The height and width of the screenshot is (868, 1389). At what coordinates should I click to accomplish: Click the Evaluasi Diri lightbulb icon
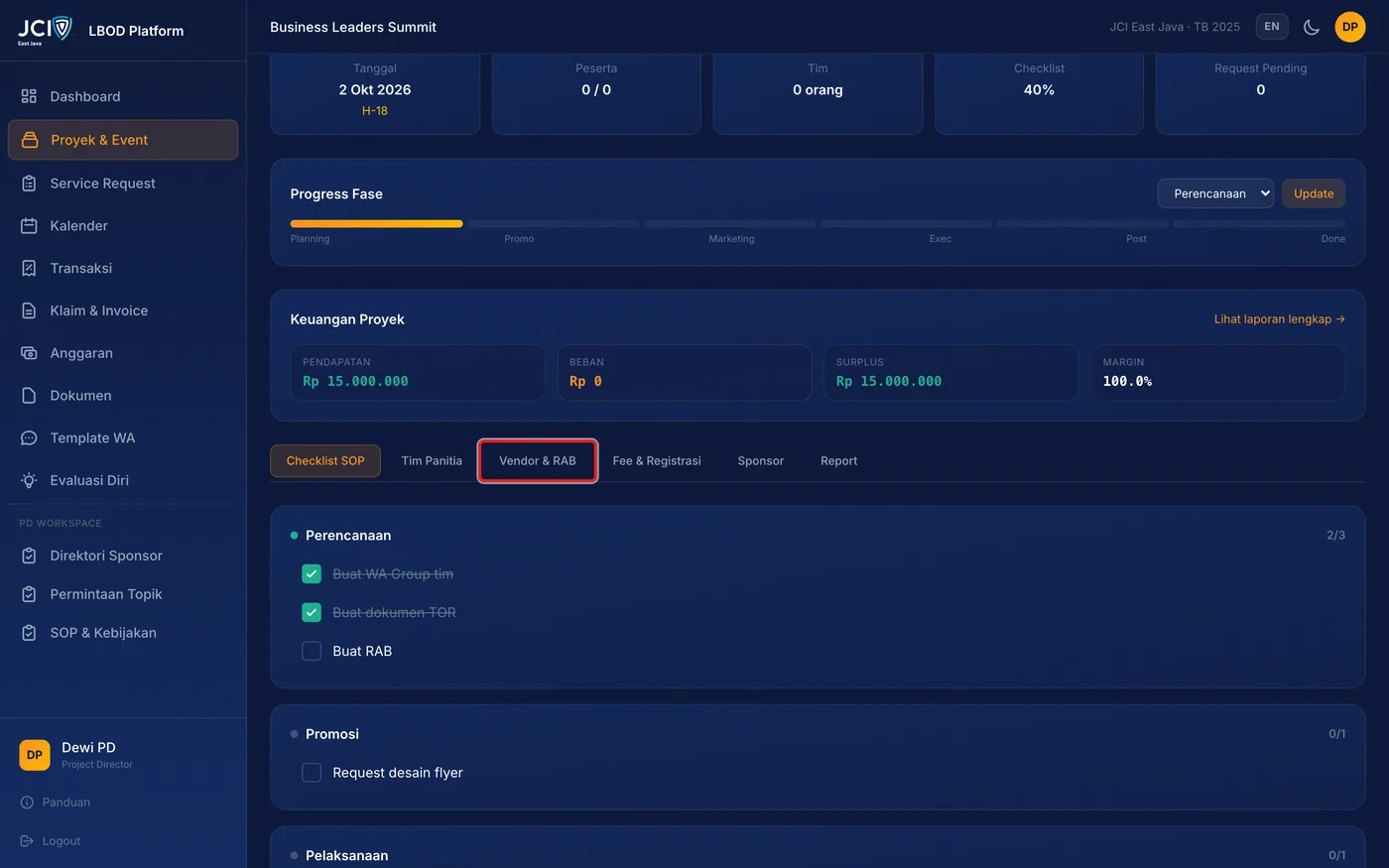tap(29, 480)
